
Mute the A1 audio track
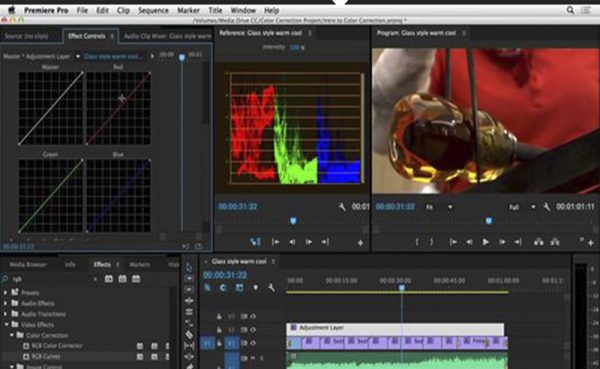click(253, 358)
